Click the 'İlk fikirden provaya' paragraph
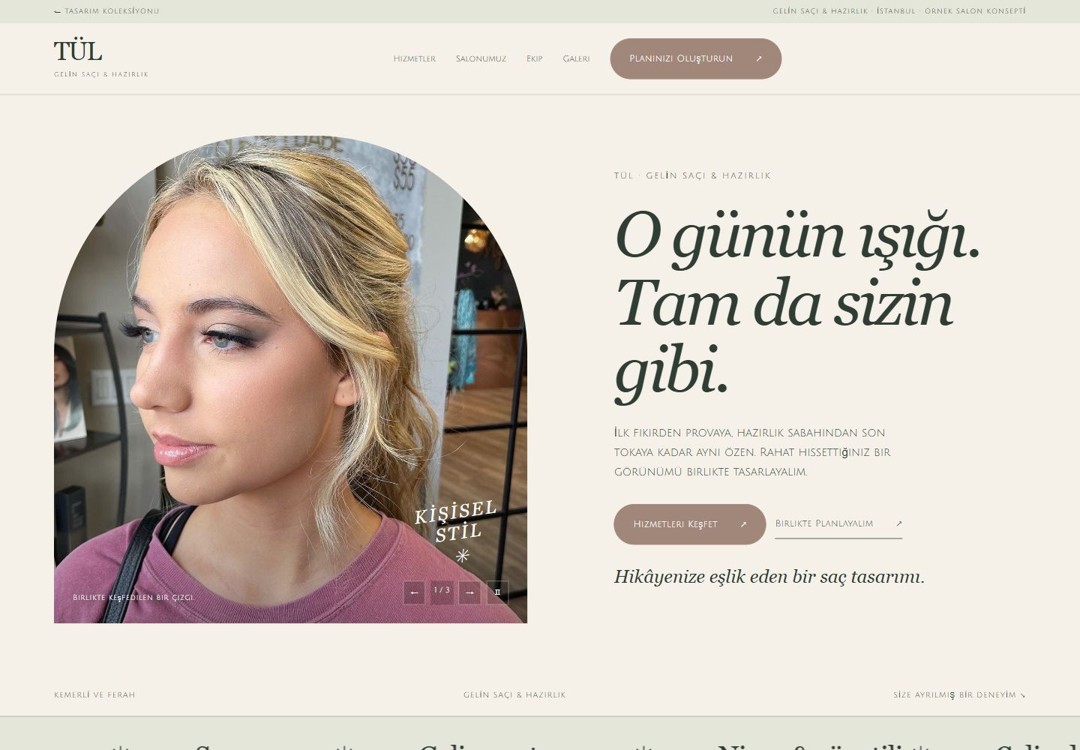This screenshot has width=1080, height=750. (752, 452)
